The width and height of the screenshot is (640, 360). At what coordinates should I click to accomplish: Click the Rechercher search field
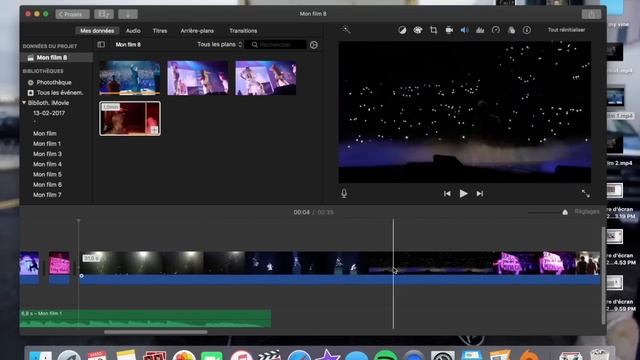point(276,44)
